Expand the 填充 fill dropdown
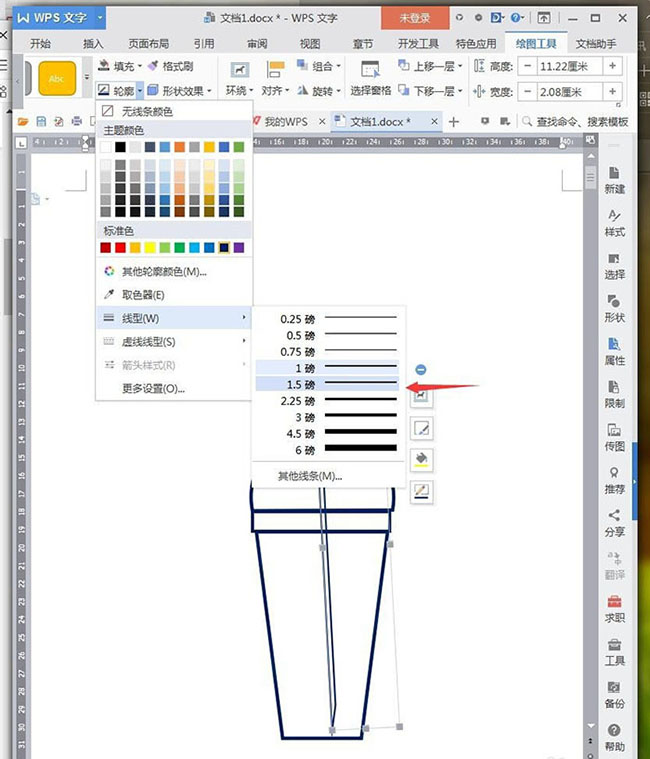The image size is (650, 759). tap(140, 66)
